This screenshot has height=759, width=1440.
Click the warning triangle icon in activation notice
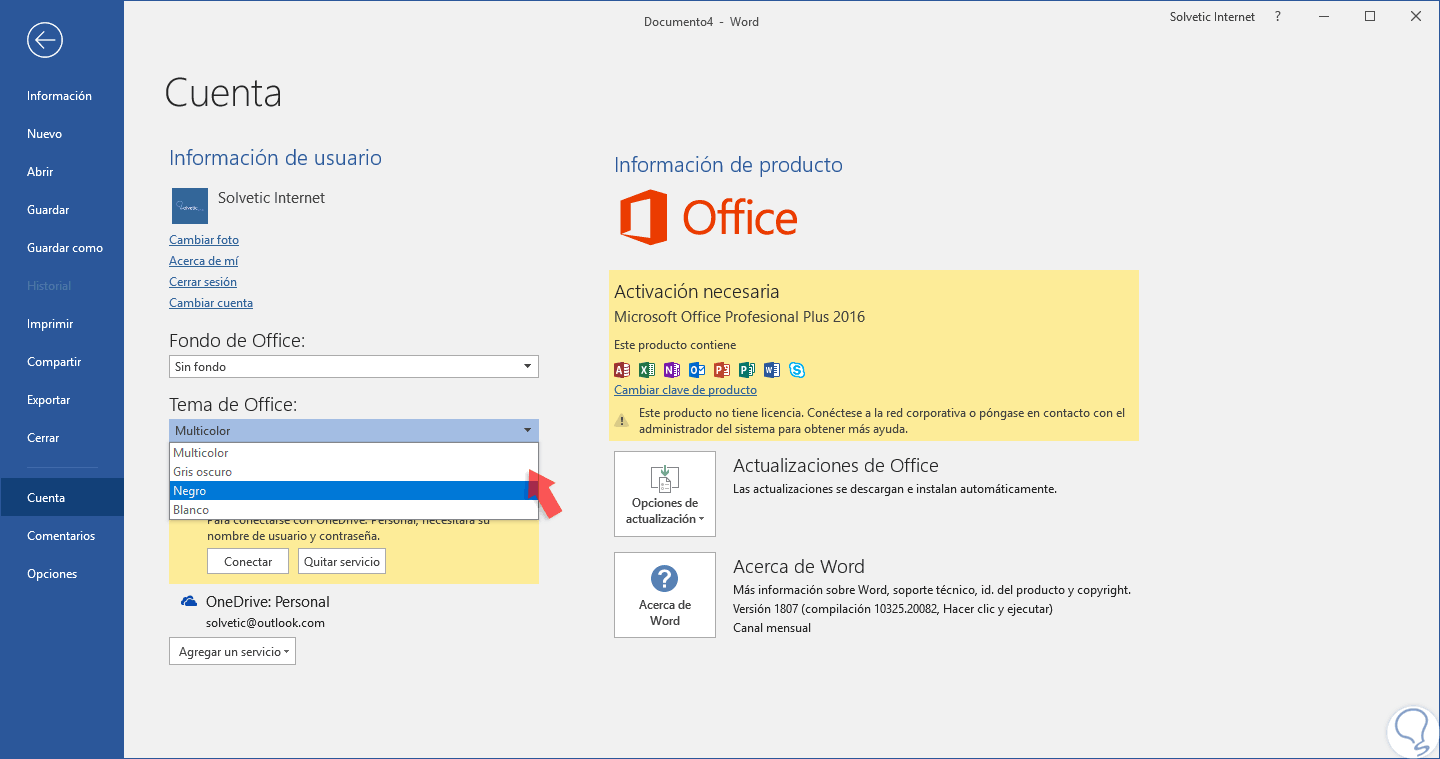click(622, 420)
